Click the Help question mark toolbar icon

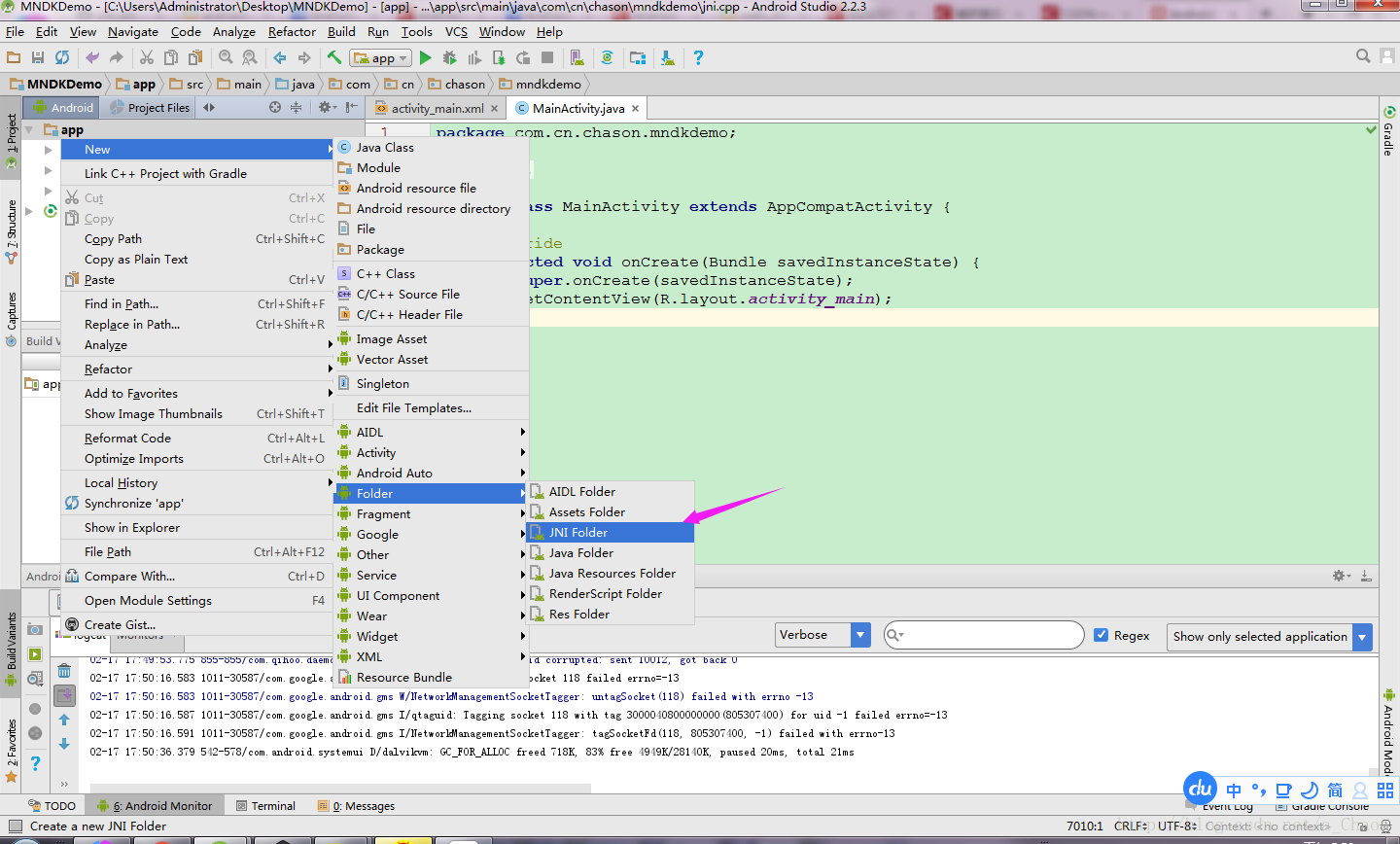[698, 57]
